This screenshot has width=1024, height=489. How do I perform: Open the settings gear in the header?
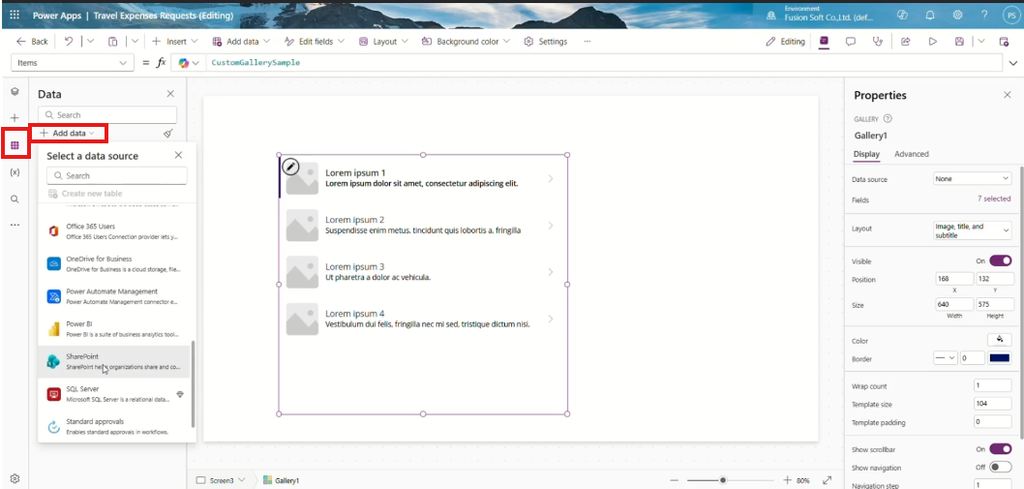tap(957, 15)
